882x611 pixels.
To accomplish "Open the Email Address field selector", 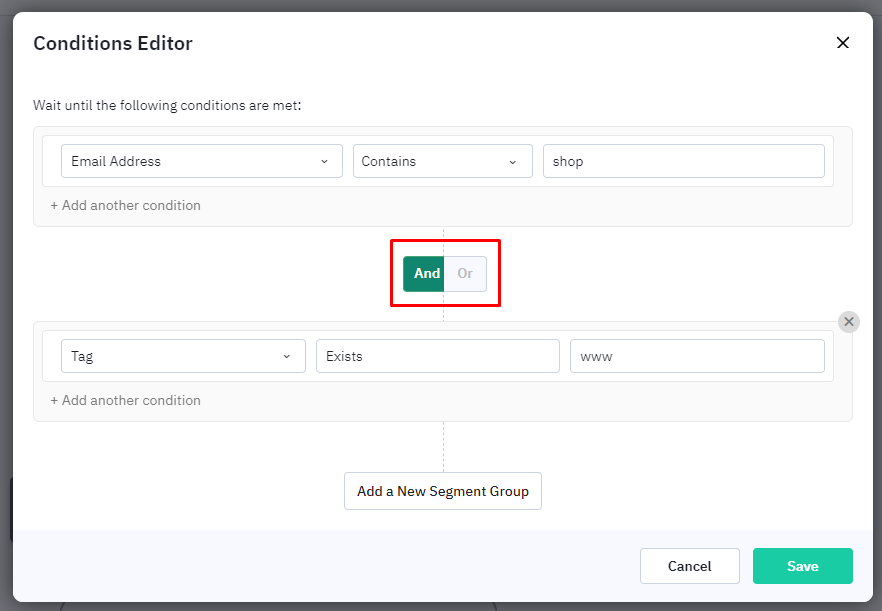I will pos(202,161).
